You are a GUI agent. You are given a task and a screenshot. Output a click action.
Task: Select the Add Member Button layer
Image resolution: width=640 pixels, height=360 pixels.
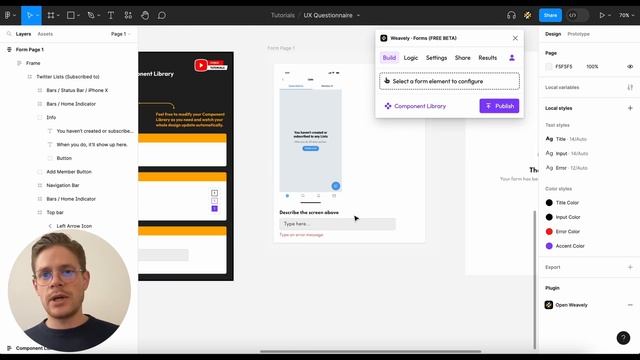point(69,172)
